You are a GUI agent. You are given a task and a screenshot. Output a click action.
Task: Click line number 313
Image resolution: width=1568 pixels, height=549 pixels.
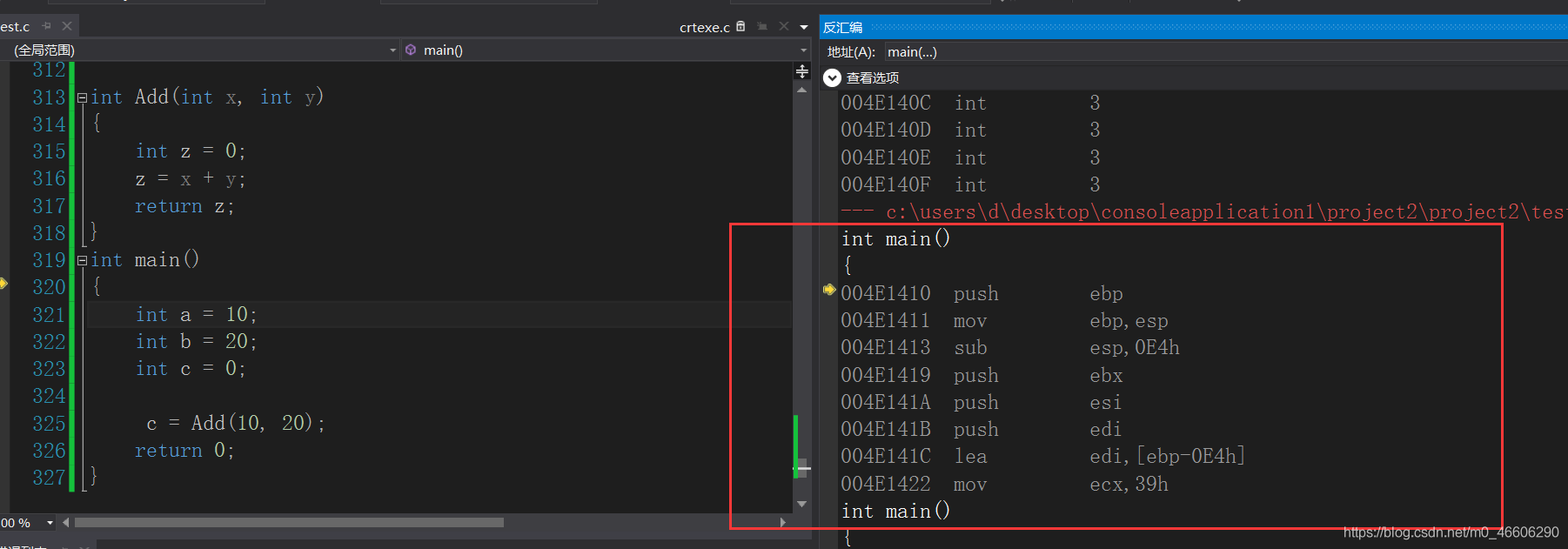click(49, 97)
